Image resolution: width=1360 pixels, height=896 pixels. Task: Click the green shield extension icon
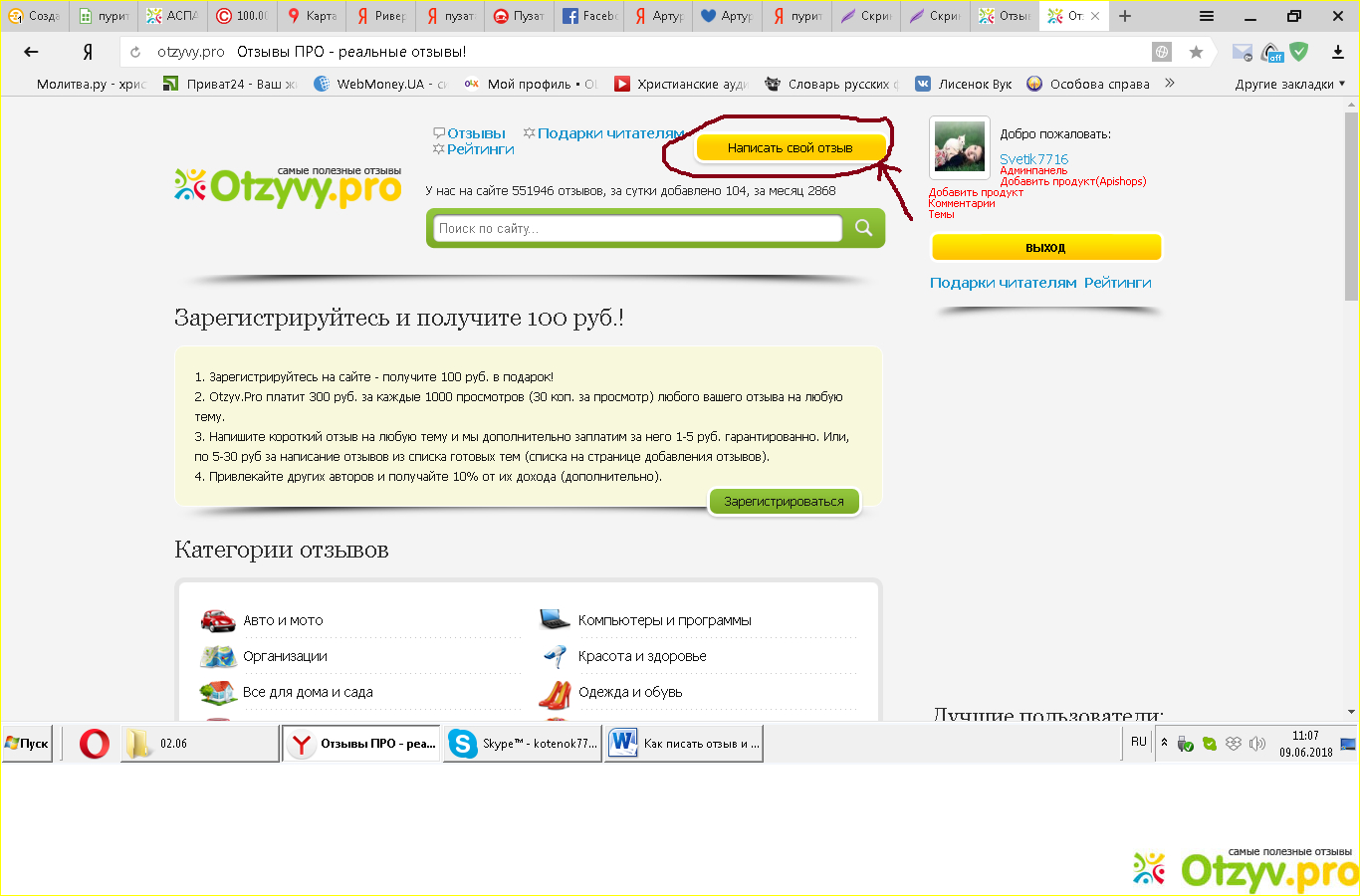[x=1299, y=52]
